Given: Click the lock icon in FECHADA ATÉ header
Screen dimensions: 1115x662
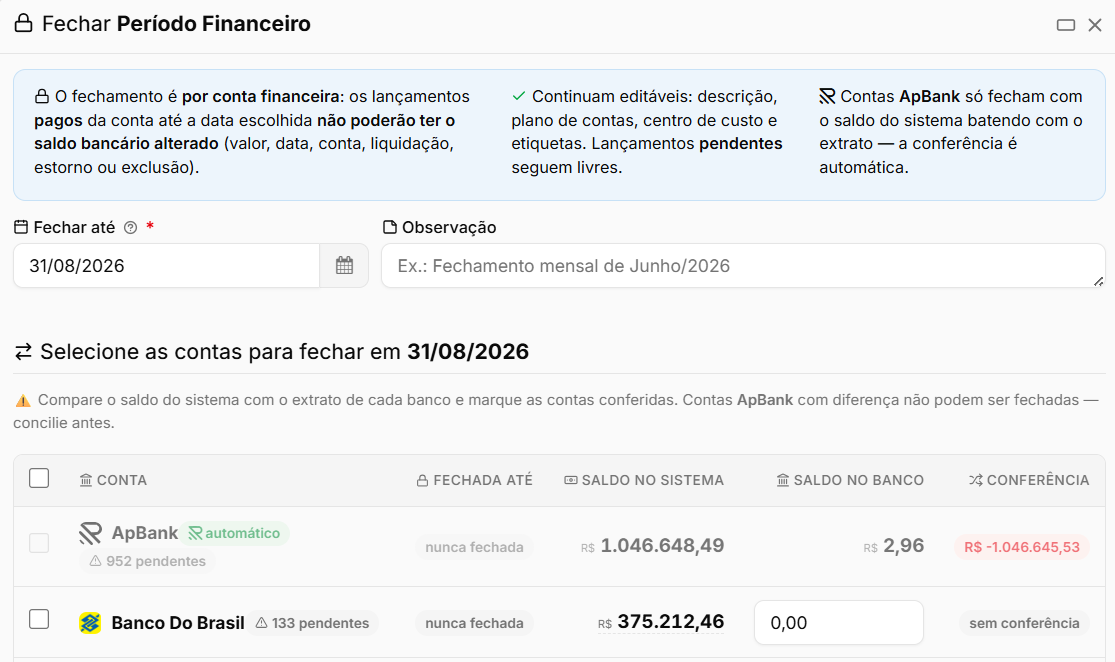Looking at the screenshot, I should tap(422, 481).
